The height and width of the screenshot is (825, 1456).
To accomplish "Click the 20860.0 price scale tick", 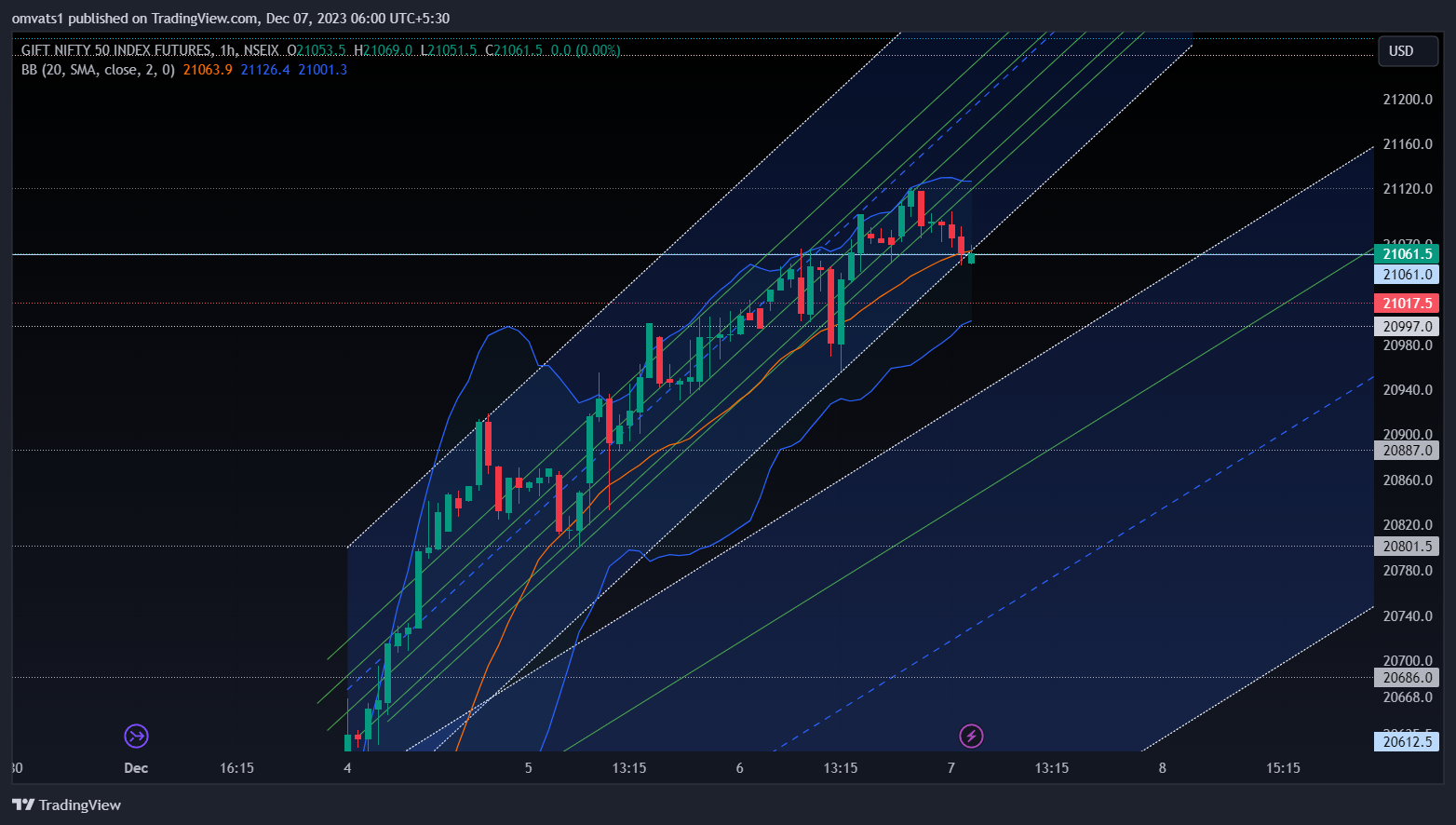I will tap(1408, 480).
